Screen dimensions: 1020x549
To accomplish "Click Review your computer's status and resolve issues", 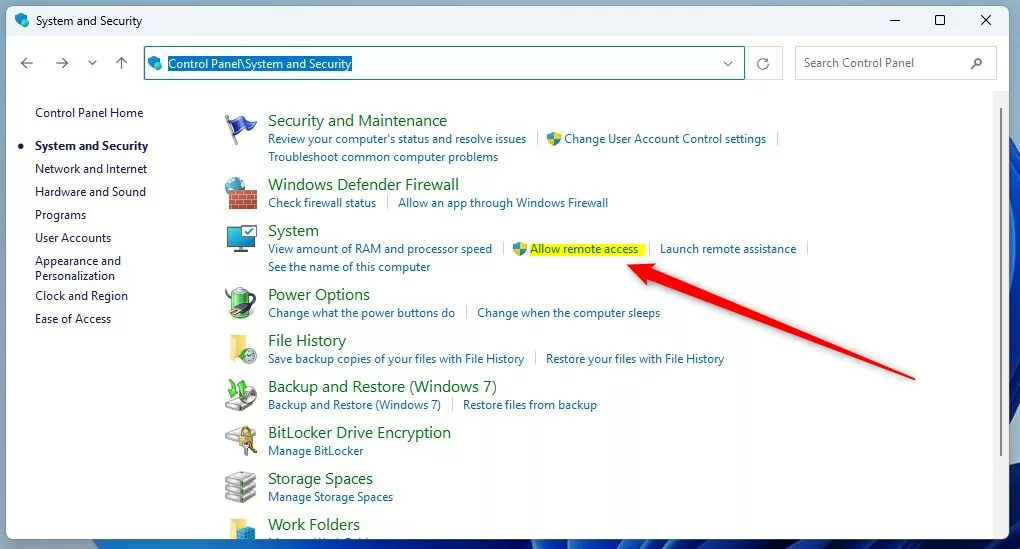I will click(397, 139).
